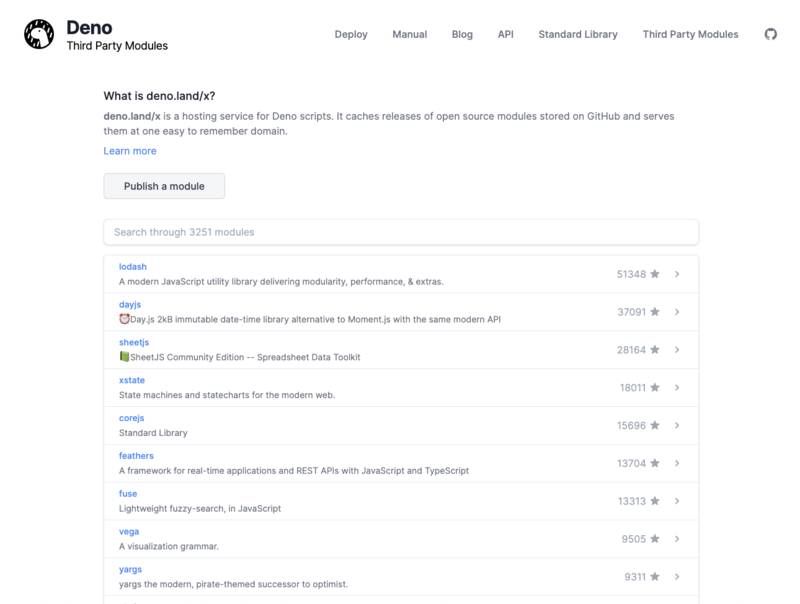Open the dayjs module link

(x=130, y=305)
